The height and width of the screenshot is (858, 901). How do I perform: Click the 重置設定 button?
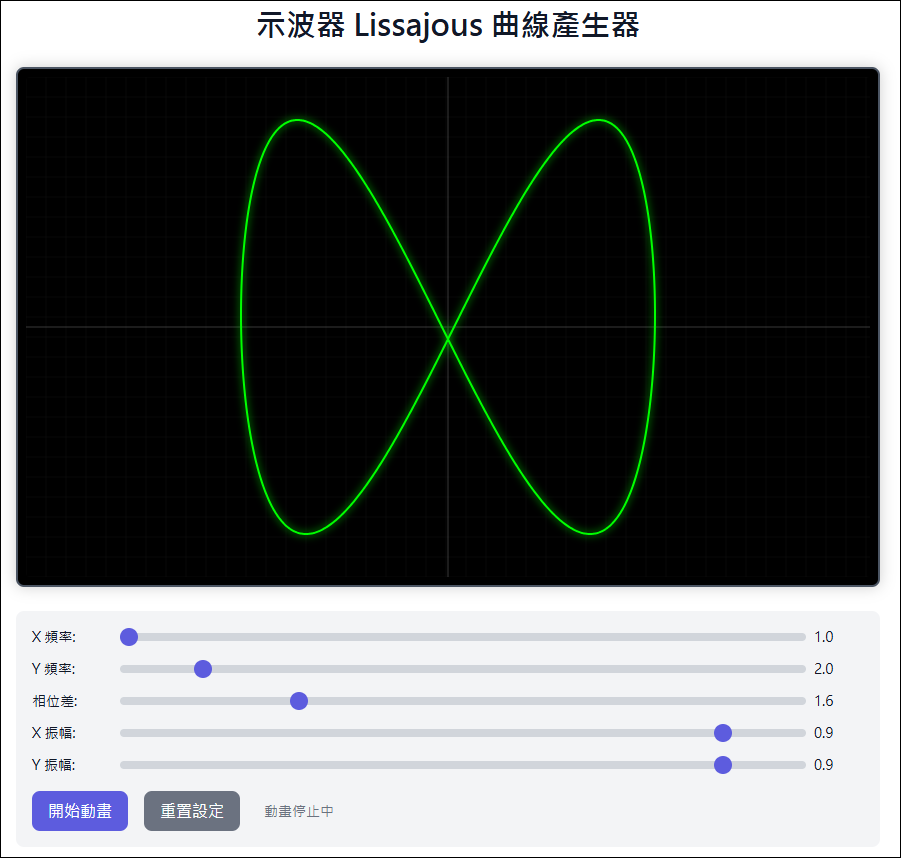coord(192,811)
